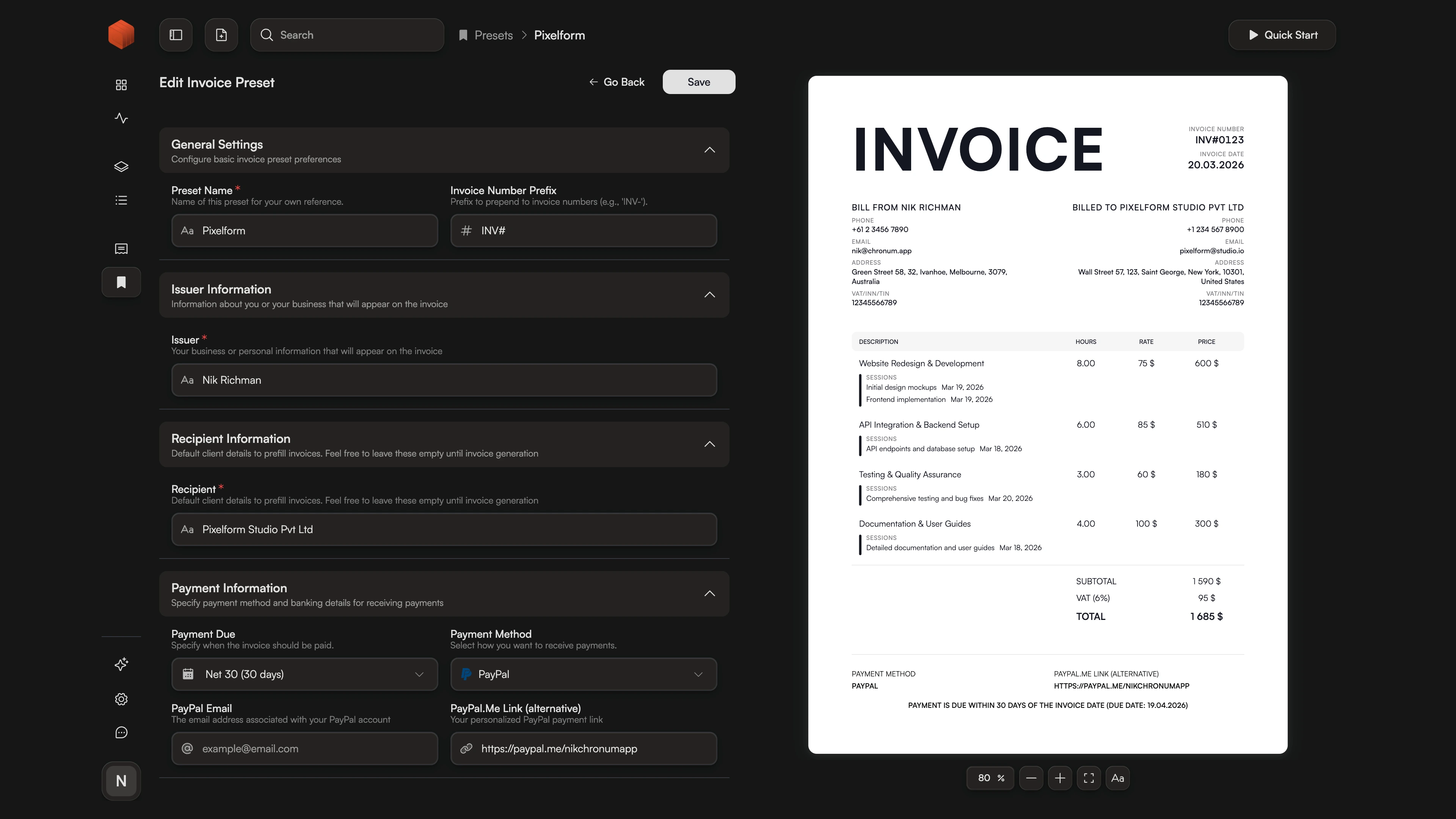Select the bookmark presets icon in sidebar

[121, 281]
